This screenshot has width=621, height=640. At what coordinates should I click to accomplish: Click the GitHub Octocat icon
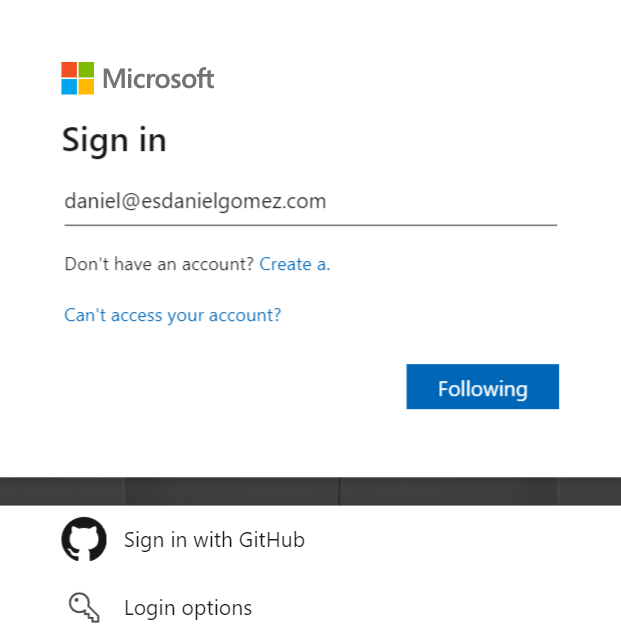coord(83,540)
